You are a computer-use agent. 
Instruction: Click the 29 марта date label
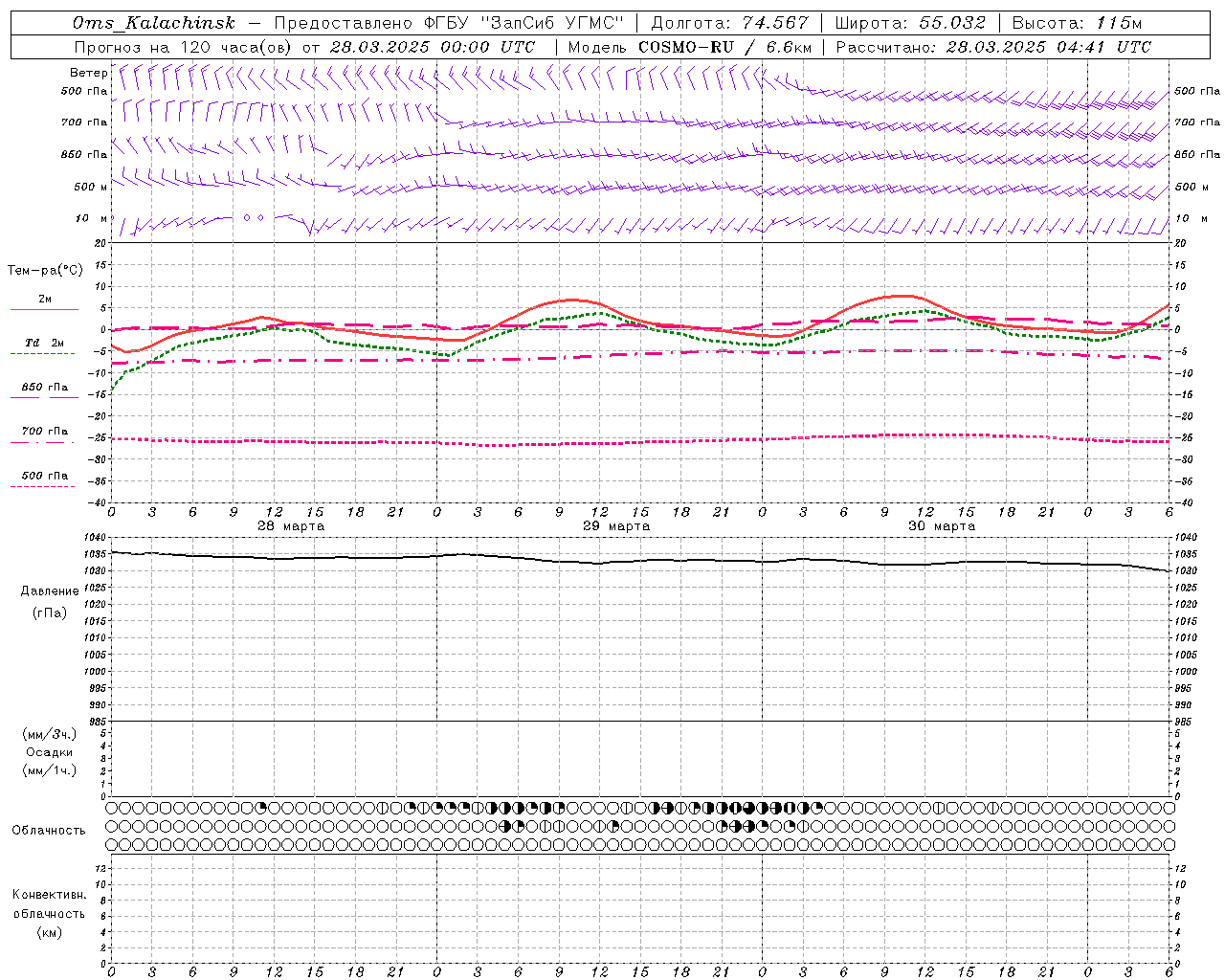coord(617,526)
